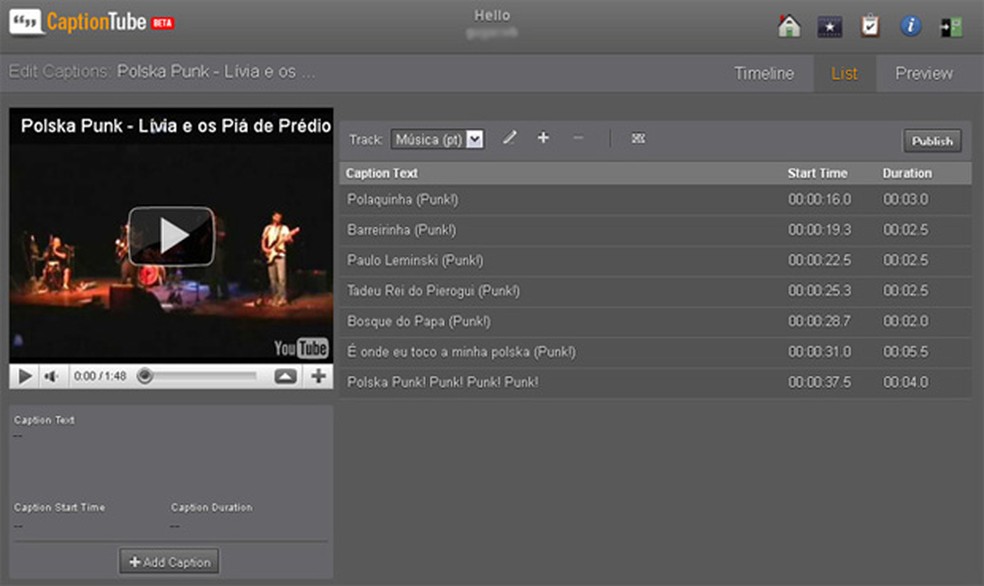Sign out using the exit door icon

point(951,27)
